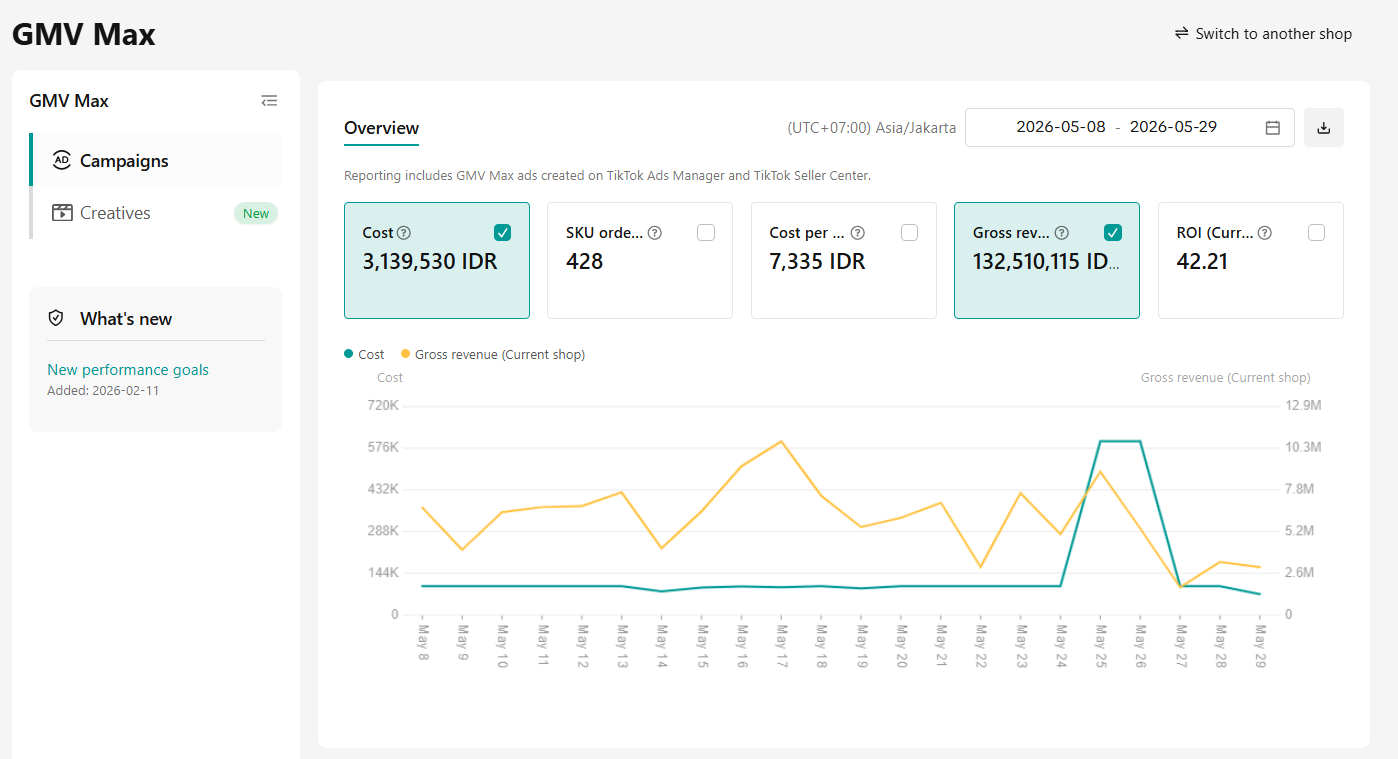Click the New badge next to Creatives
Viewport: 1398px width, 759px height.
click(256, 213)
